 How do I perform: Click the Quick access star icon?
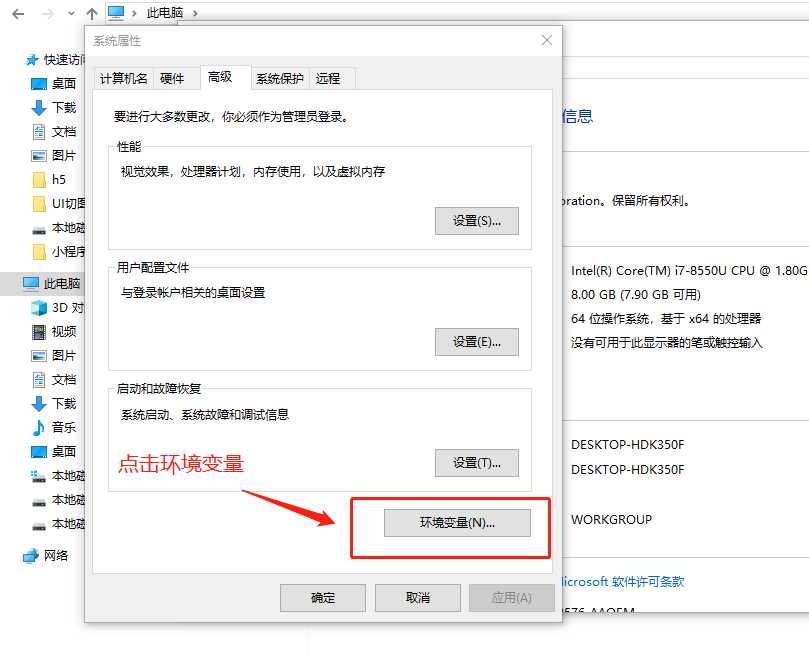(32, 60)
